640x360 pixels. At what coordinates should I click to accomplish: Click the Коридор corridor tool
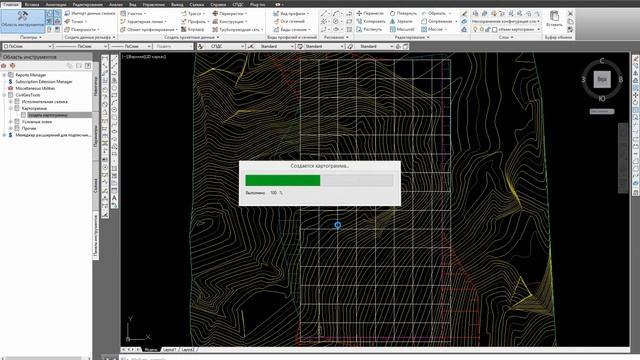click(x=193, y=29)
